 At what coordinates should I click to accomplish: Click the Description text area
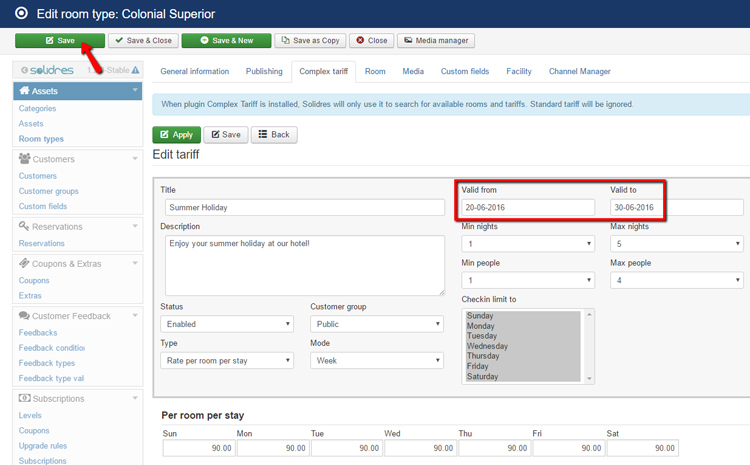click(x=305, y=266)
